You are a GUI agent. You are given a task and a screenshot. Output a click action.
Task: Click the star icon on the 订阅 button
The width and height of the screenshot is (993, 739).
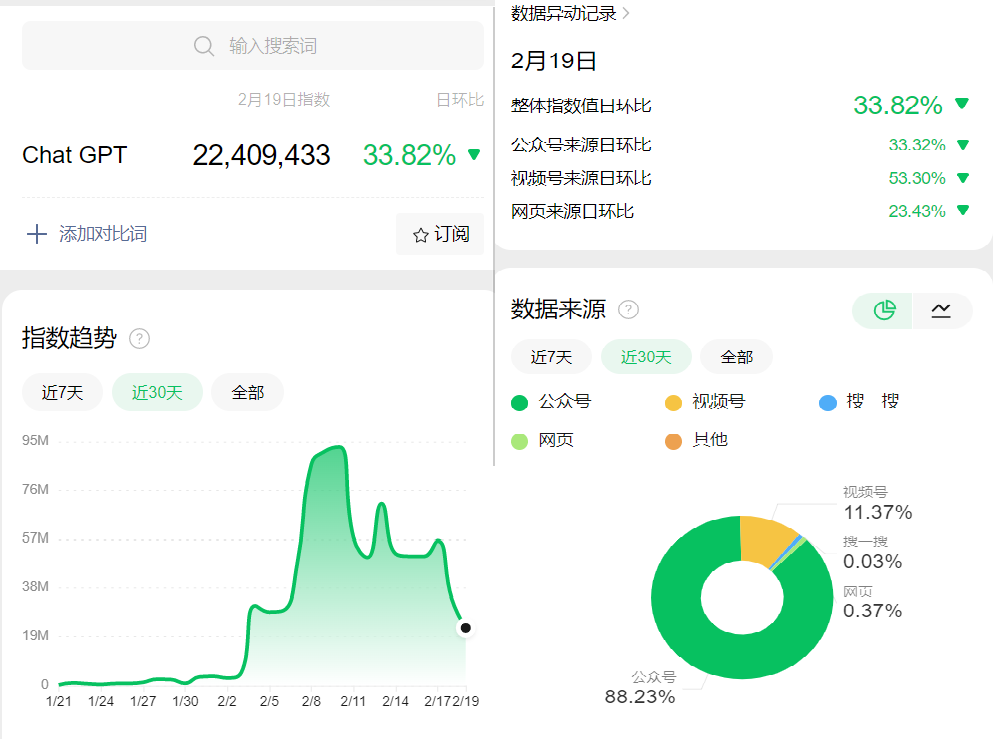(x=419, y=234)
